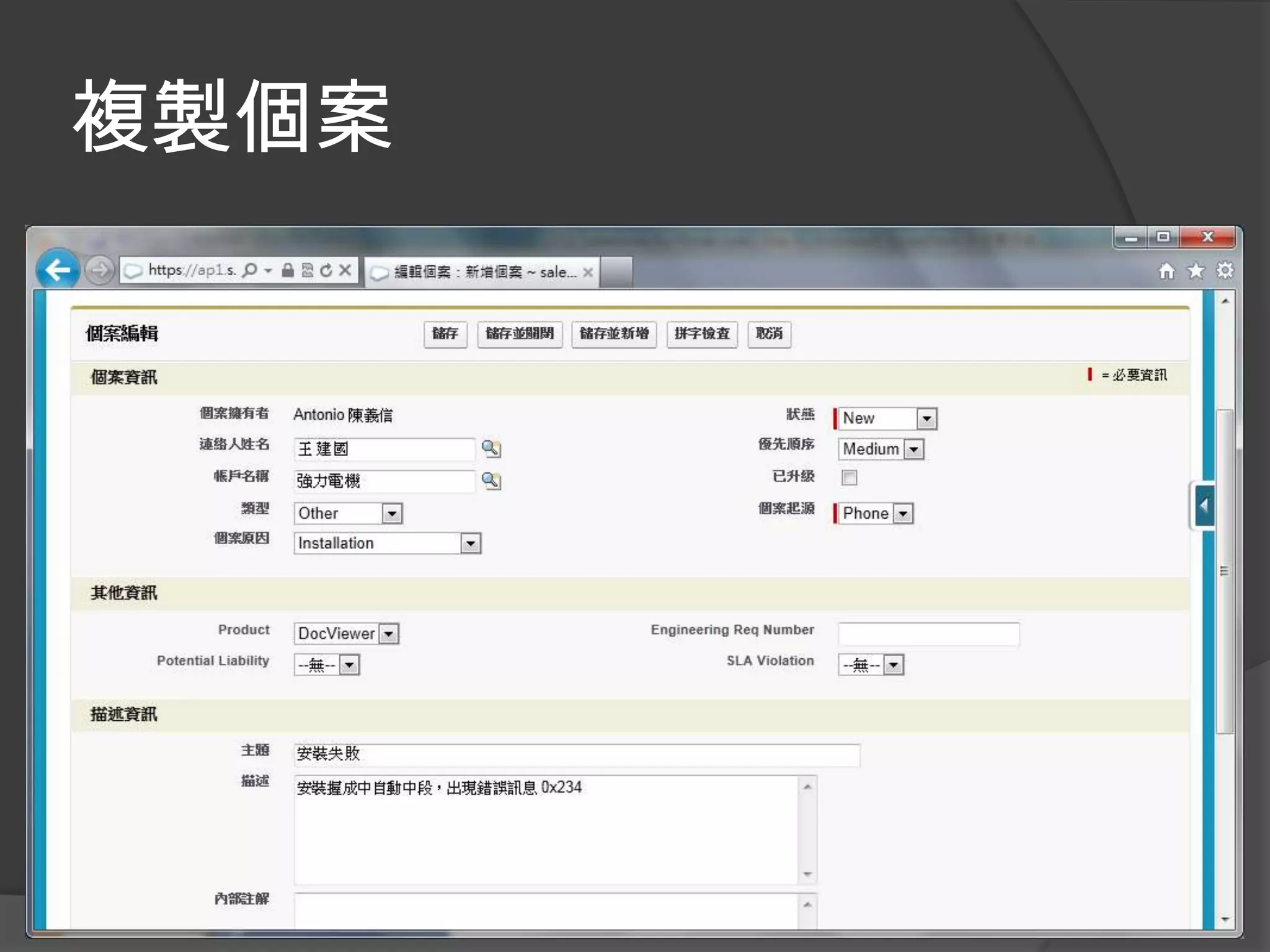Select the 編輯個案: 新增個案 tab
This screenshot has width=1270, height=952.
coord(482,272)
